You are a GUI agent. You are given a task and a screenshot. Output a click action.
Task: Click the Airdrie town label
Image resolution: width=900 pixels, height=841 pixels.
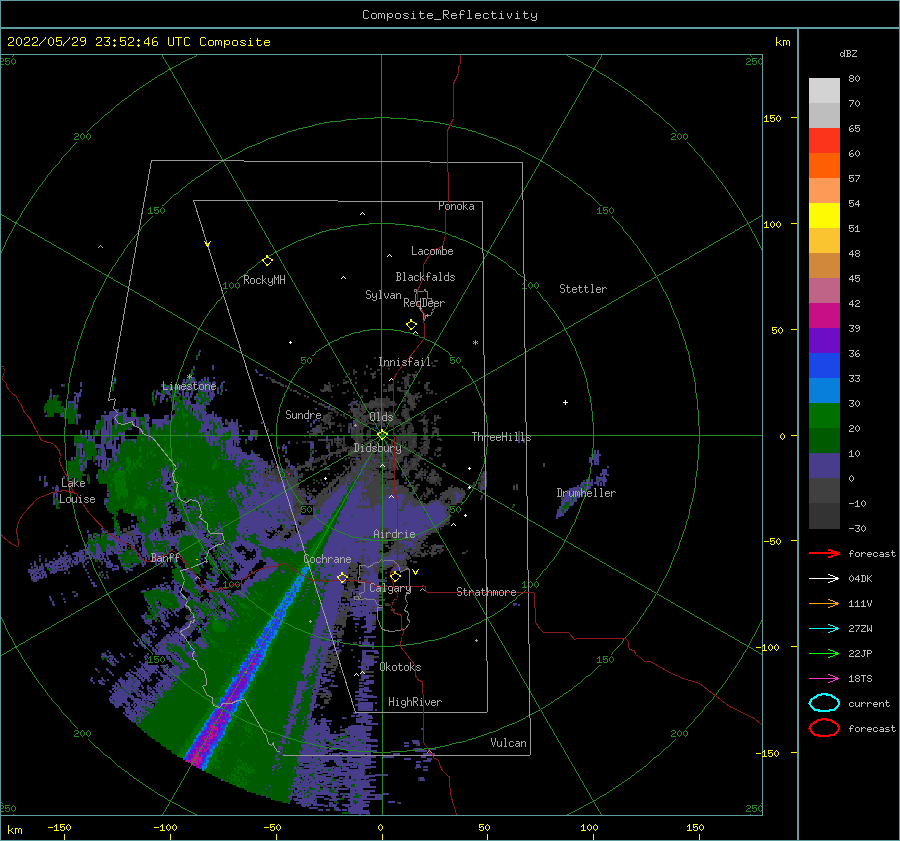394,534
